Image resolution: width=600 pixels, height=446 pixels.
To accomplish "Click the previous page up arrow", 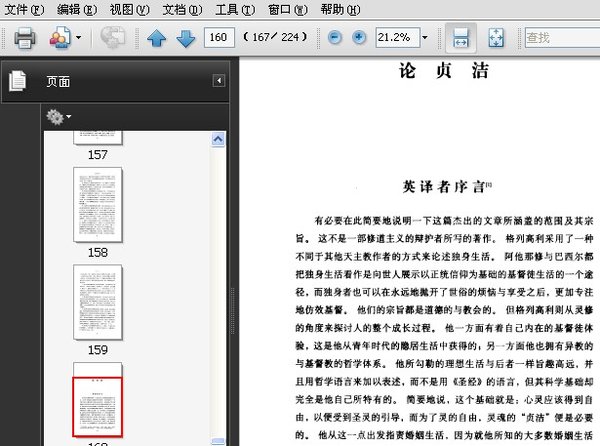I will [157, 39].
